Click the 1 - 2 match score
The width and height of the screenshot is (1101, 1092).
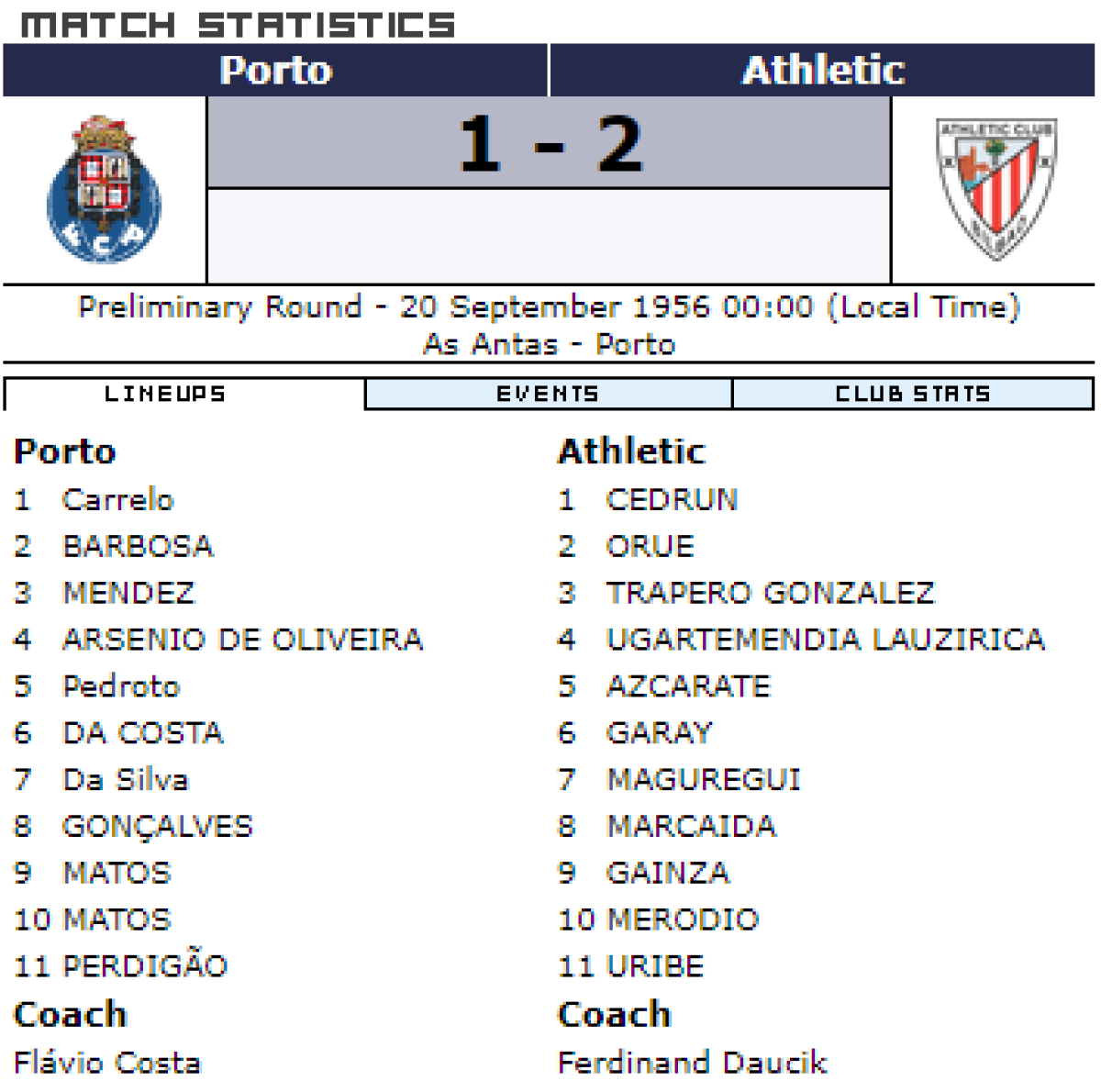550,144
